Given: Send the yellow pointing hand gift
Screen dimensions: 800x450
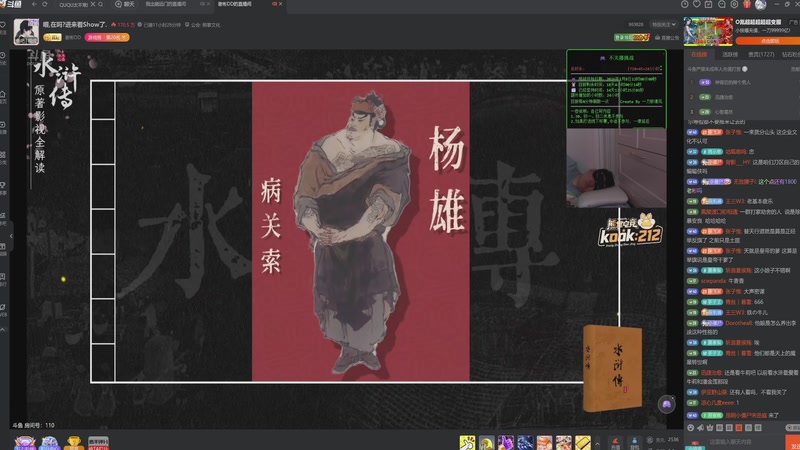Looking at the screenshot, I should [467, 443].
